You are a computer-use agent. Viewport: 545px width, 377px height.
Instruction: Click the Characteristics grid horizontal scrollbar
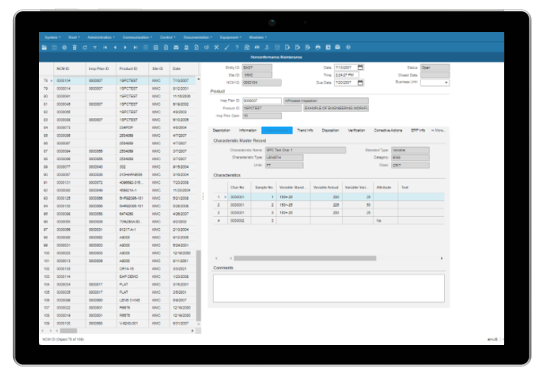click(x=305, y=259)
